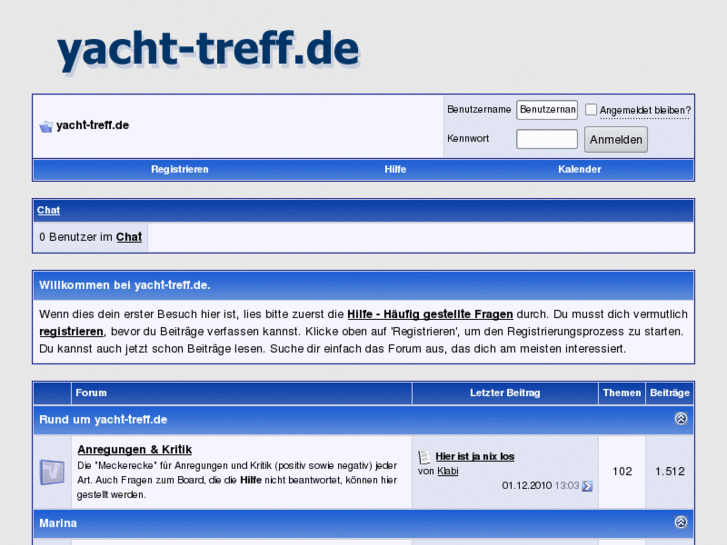Image resolution: width=727 pixels, height=545 pixels.
Task: Click the bold 'Hilfe' in the forum description
Action: click(x=250, y=480)
